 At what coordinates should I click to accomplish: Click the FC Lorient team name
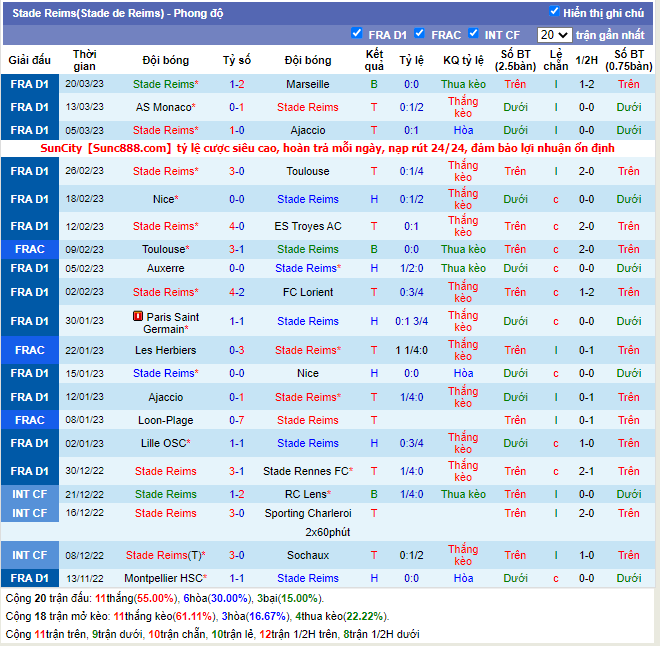pyautogui.click(x=308, y=292)
